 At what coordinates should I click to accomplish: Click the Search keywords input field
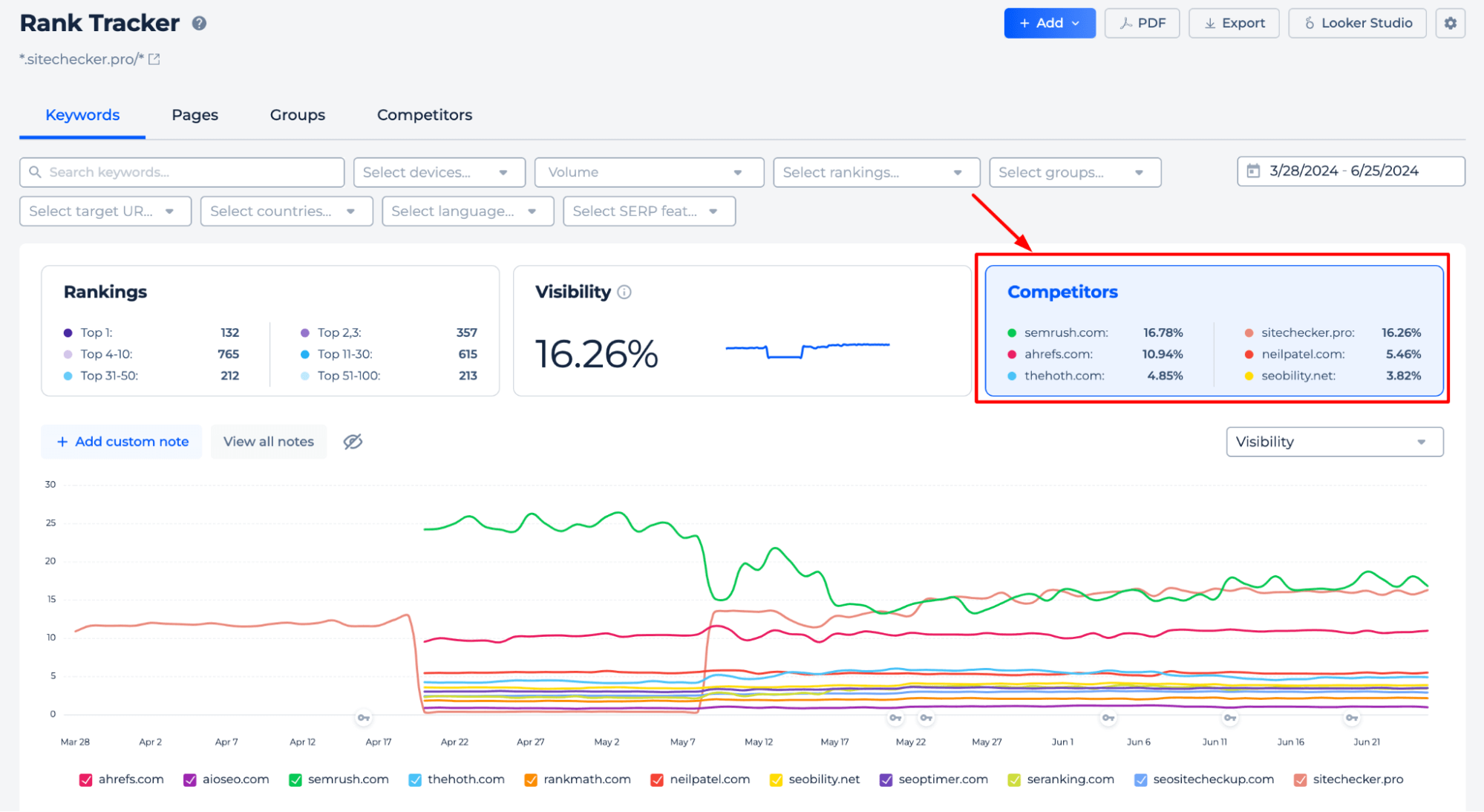tap(182, 172)
